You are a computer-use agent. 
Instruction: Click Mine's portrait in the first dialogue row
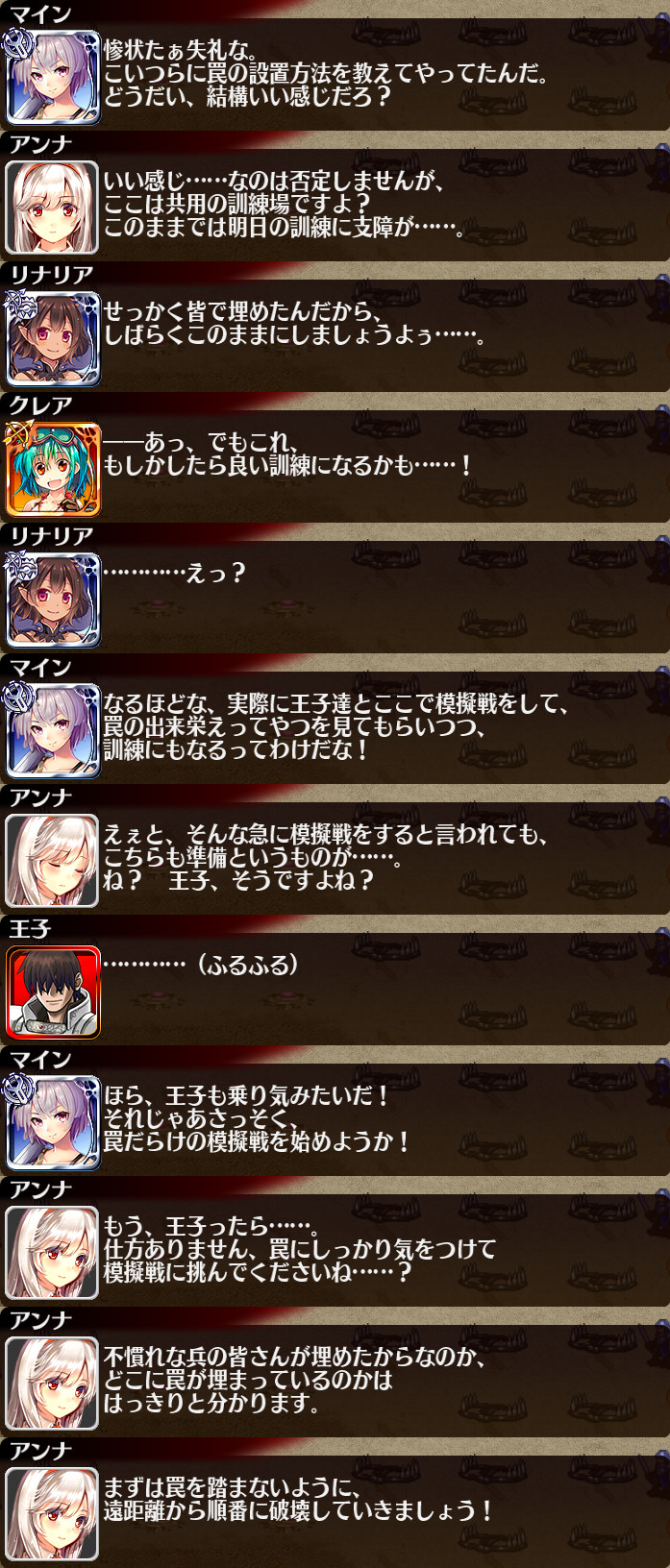click(x=53, y=77)
